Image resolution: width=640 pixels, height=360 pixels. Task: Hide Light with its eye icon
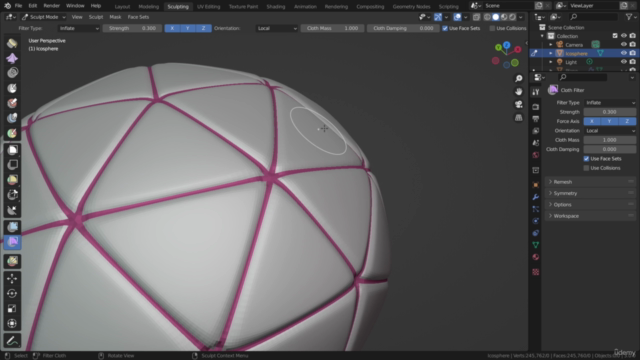tap(623, 62)
